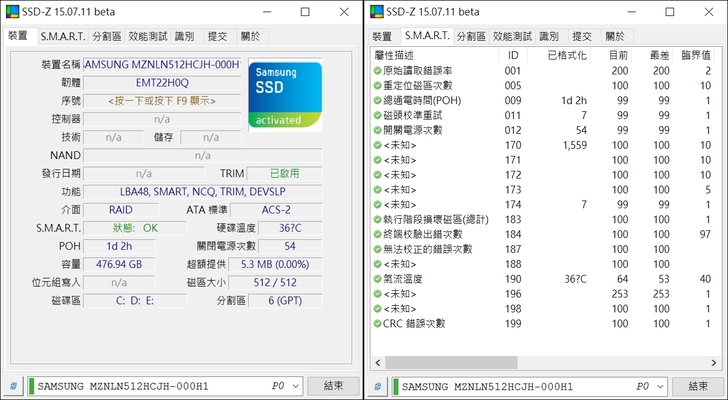Screen dimensions: 728x400
Task: Open the 分割區 tab in the right window
Action: coord(471,37)
